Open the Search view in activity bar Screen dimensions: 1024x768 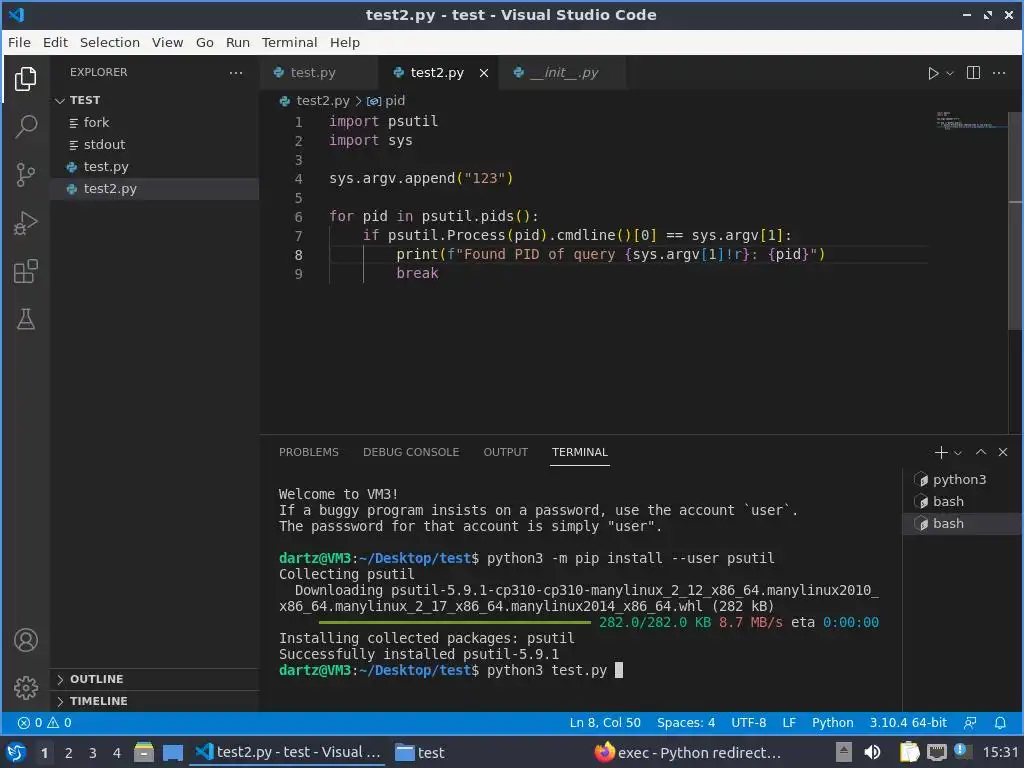25,127
